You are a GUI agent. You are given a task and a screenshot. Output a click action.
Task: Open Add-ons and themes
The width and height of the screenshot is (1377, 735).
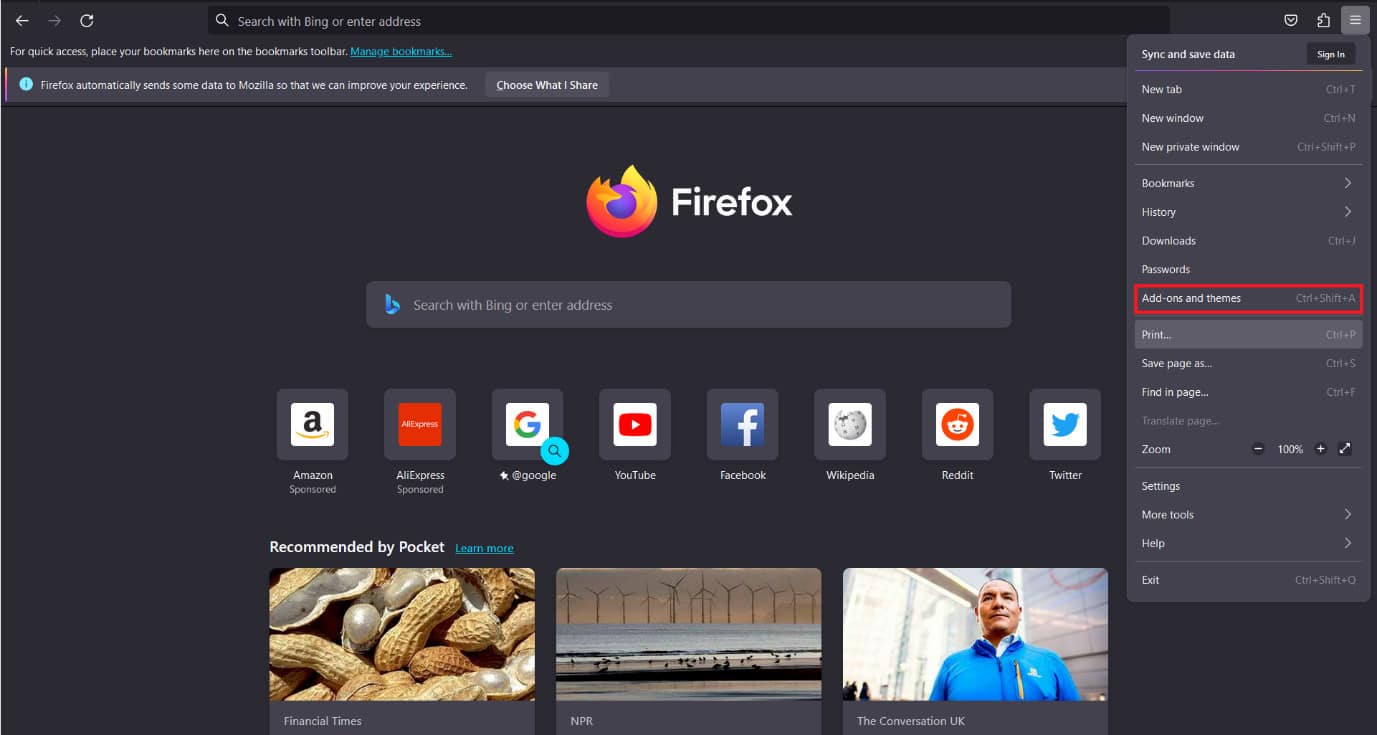pos(1248,298)
